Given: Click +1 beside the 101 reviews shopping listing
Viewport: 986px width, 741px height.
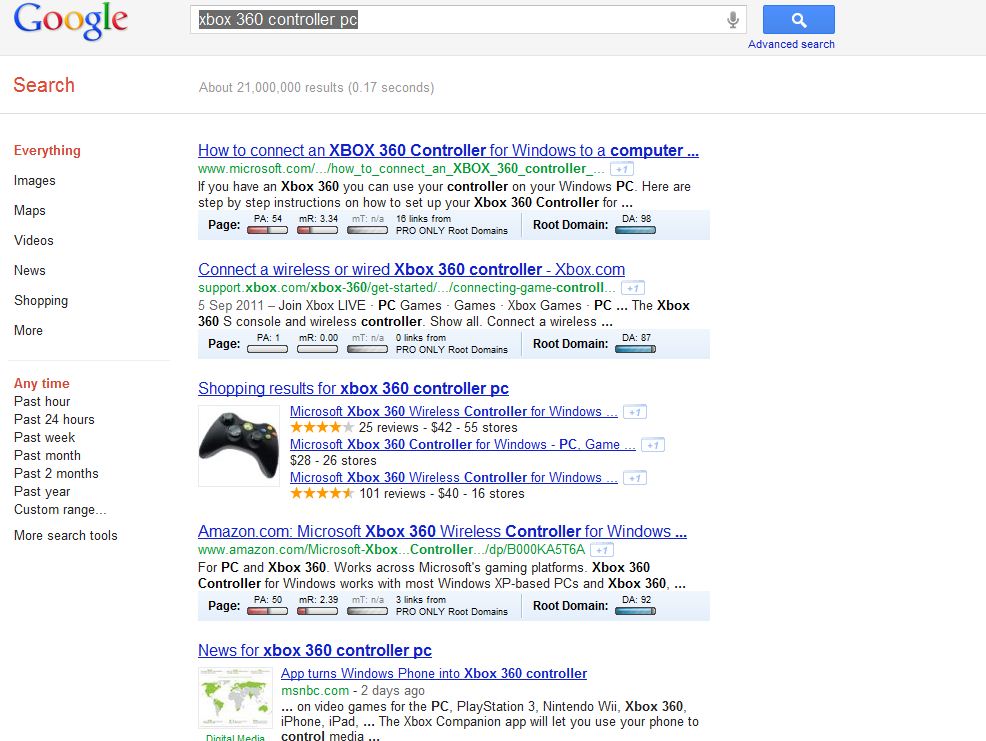Looking at the screenshot, I should click(x=634, y=478).
